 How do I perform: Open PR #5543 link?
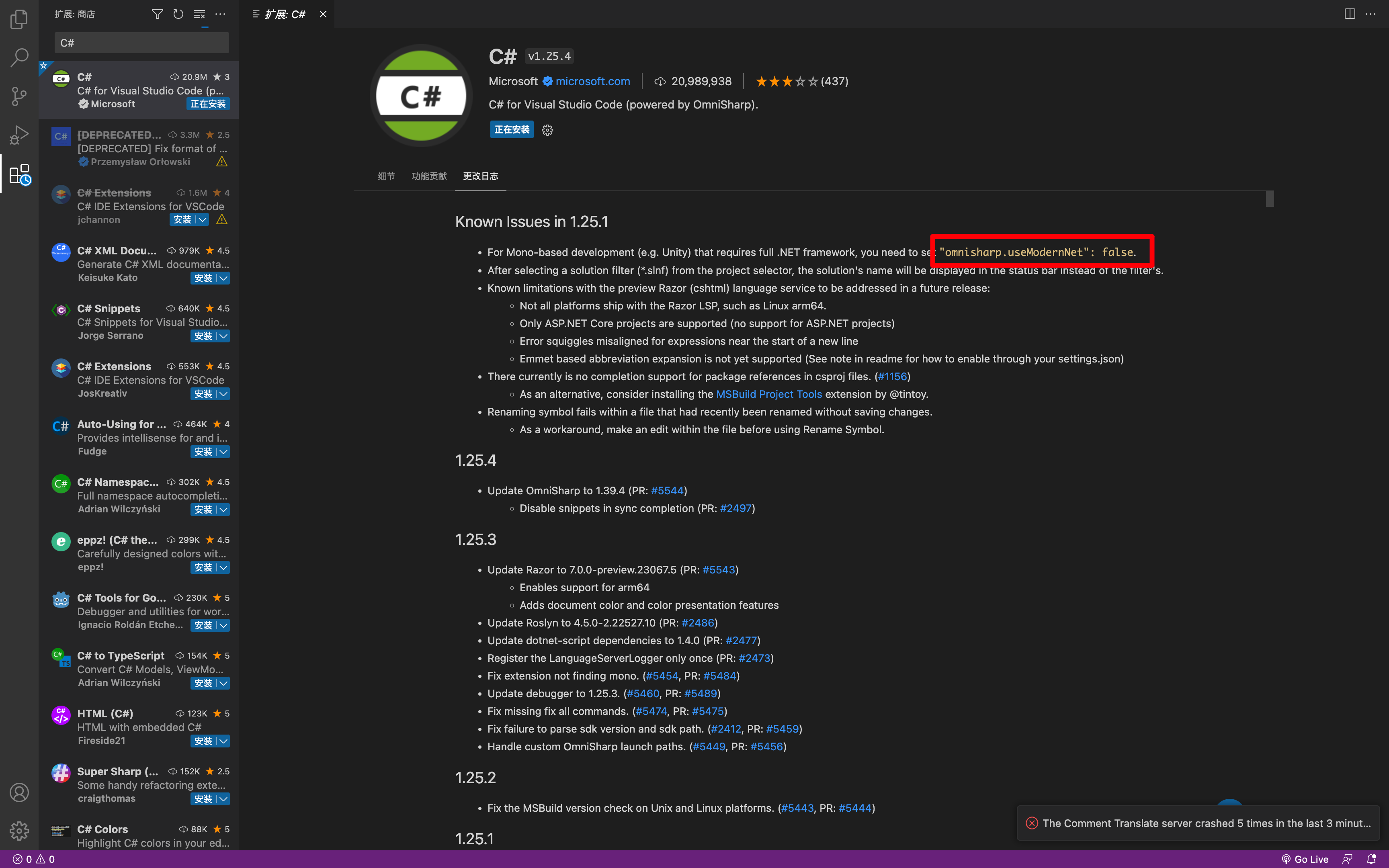click(719, 570)
